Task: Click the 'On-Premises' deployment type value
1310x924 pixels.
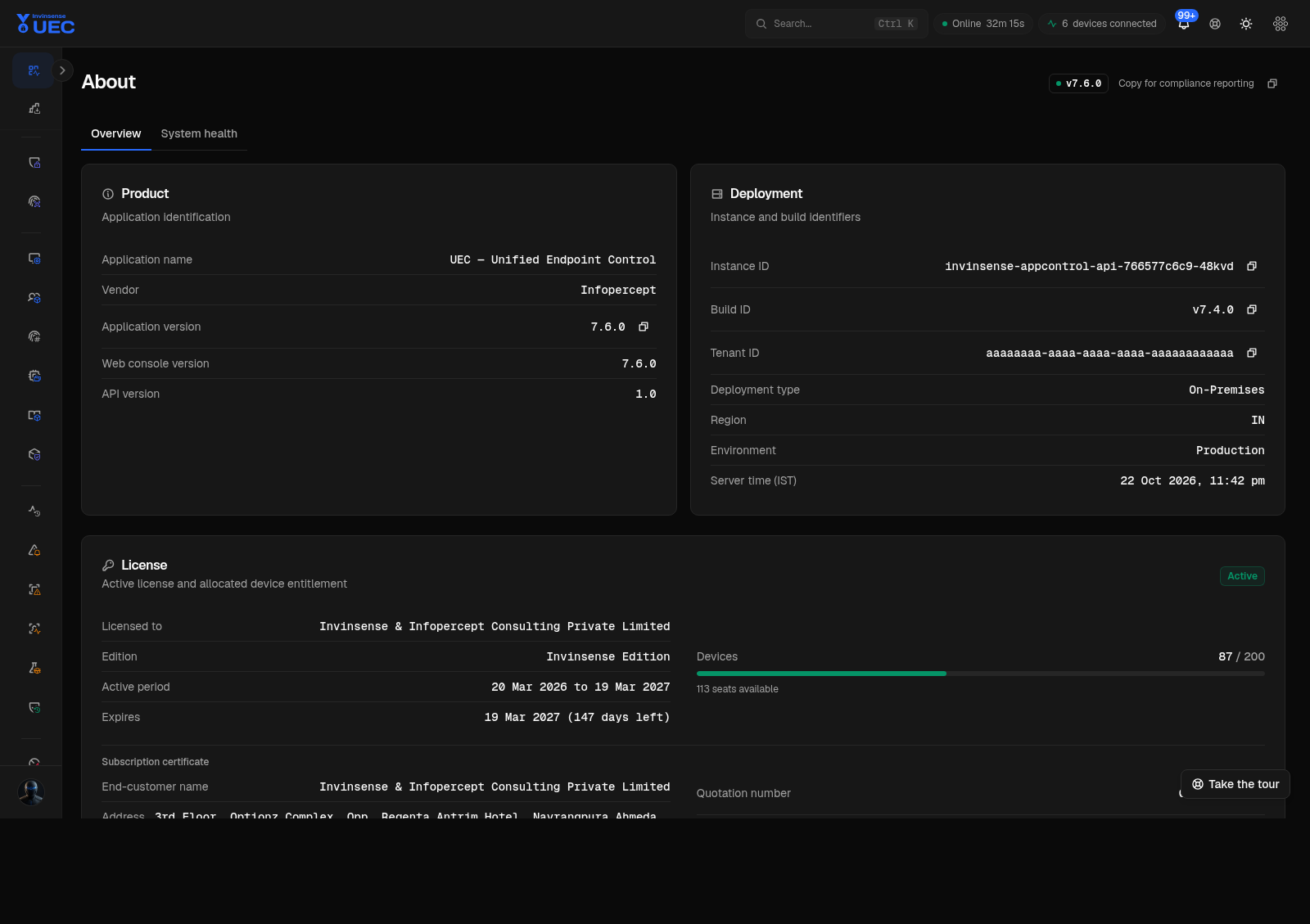Action: (1226, 390)
